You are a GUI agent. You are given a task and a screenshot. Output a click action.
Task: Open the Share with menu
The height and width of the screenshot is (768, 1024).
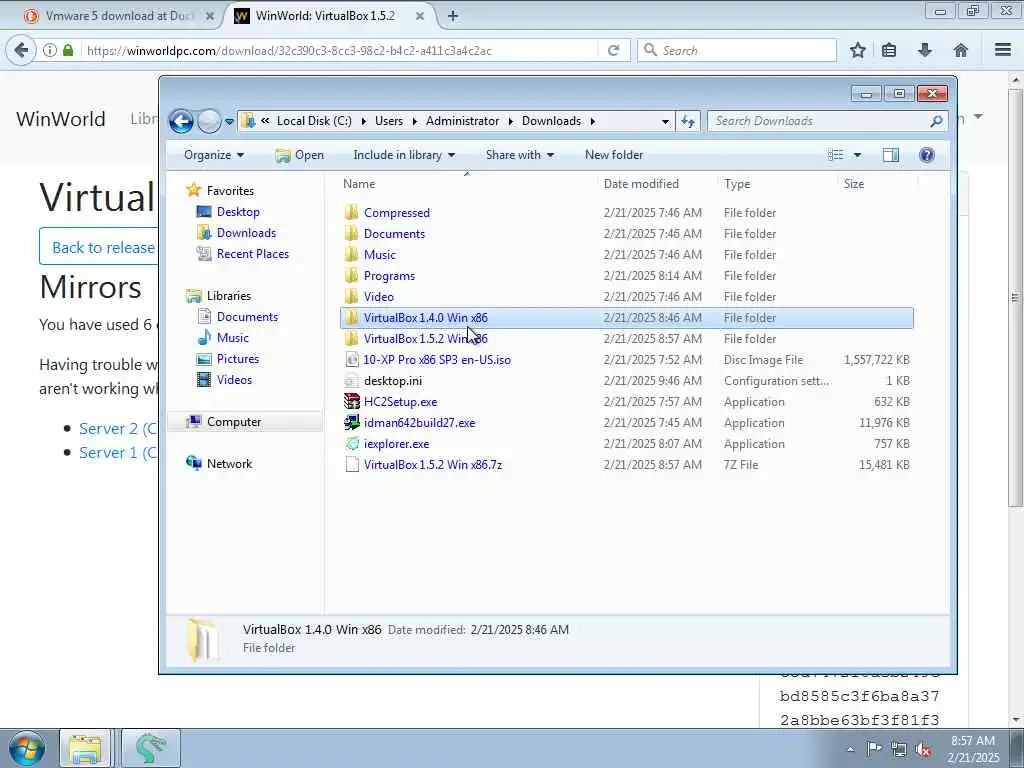[520, 155]
